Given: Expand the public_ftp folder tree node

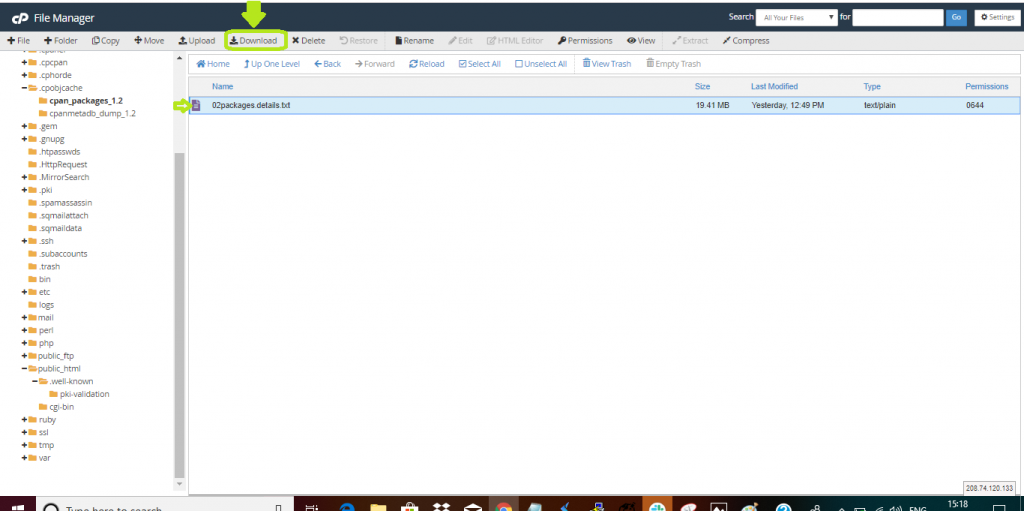Looking at the screenshot, I should [24, 355].
